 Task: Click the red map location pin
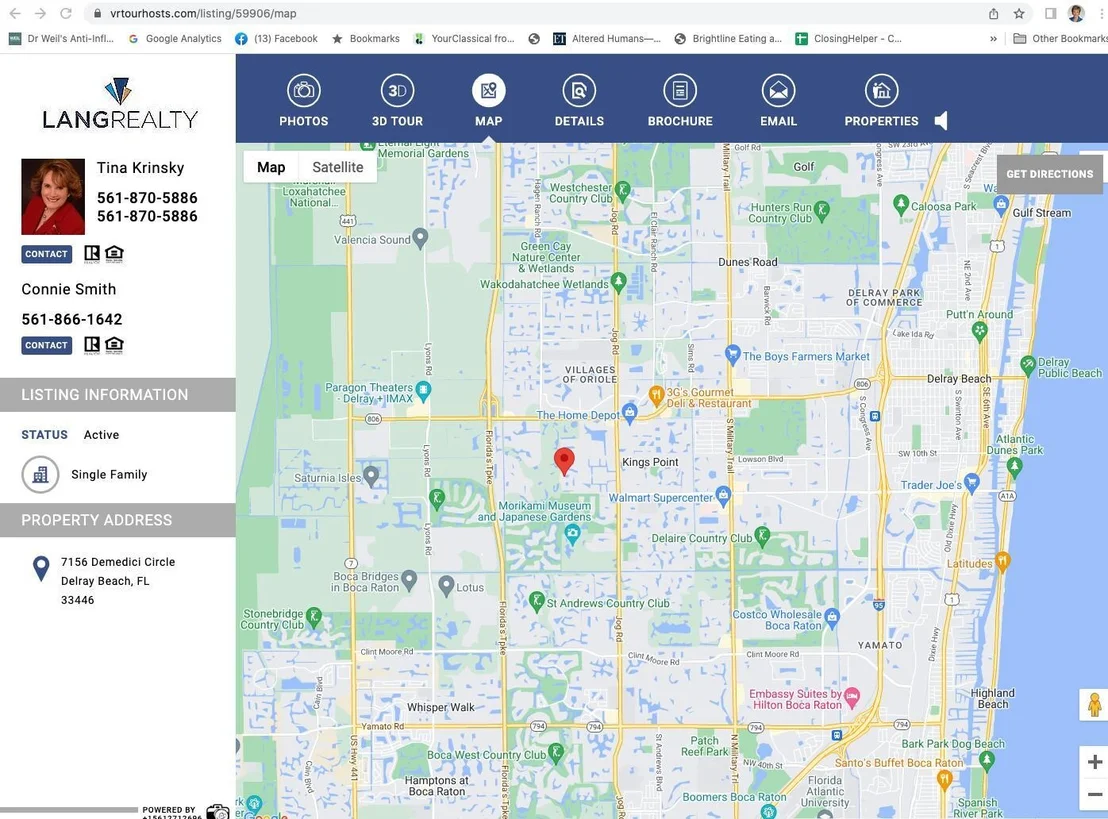pos(564,461)
